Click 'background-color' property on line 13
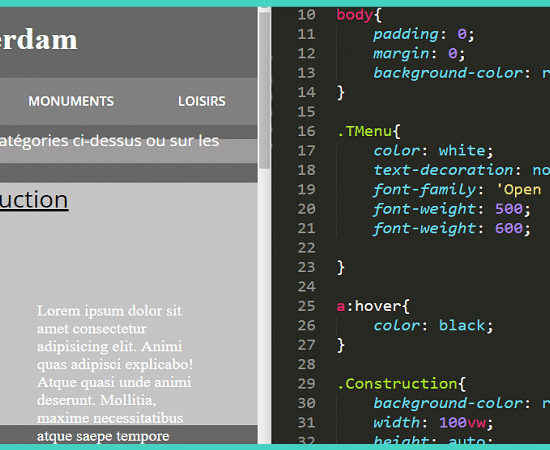 (x=448, y=73)
